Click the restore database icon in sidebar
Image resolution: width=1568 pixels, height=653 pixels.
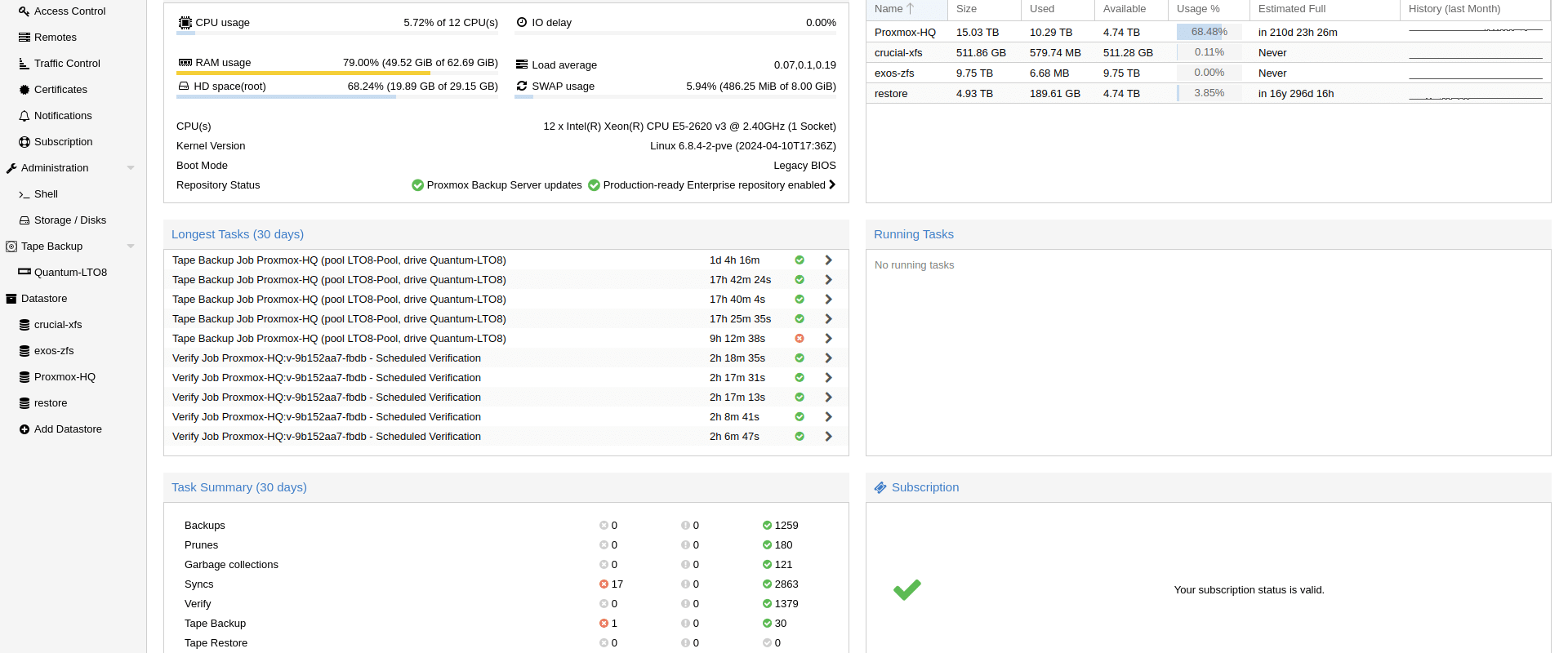(x=24, y=403)
